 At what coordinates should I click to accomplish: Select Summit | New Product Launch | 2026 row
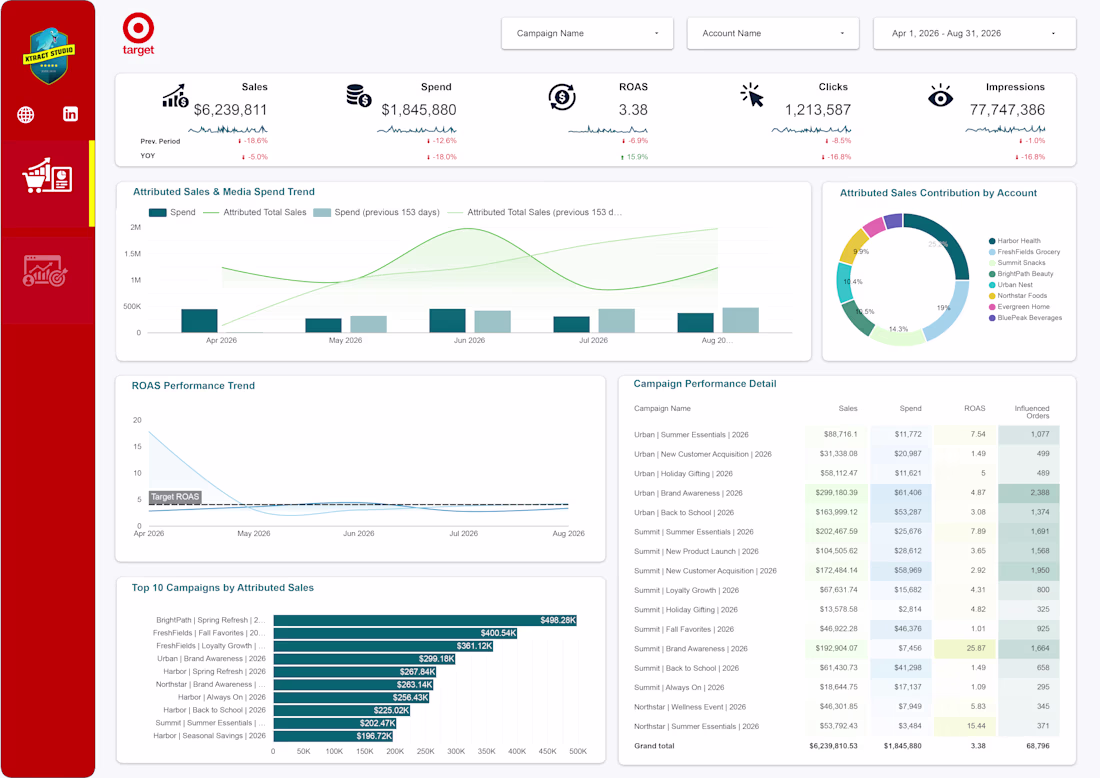846,551
